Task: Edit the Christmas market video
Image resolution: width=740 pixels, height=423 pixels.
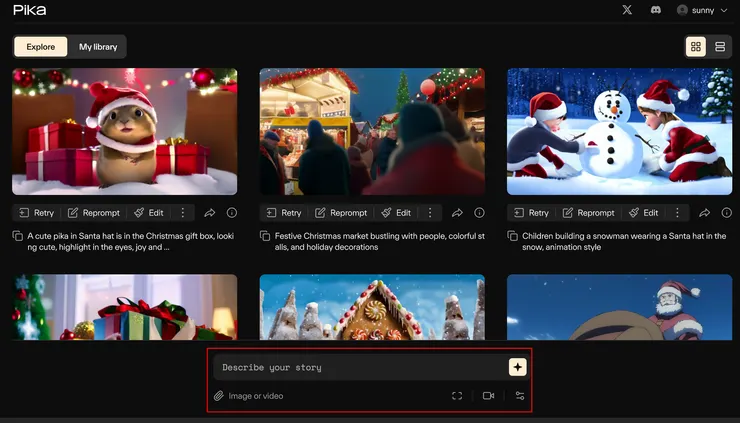Action: [396, 213]
